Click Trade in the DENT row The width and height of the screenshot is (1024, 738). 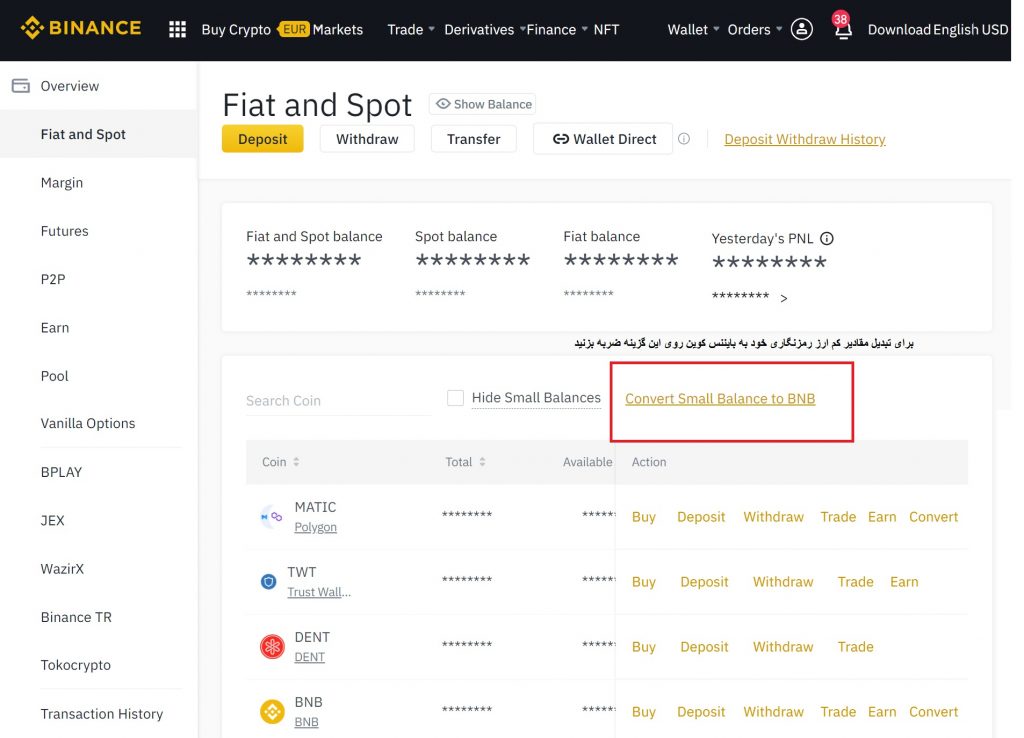tap(856, 647)
